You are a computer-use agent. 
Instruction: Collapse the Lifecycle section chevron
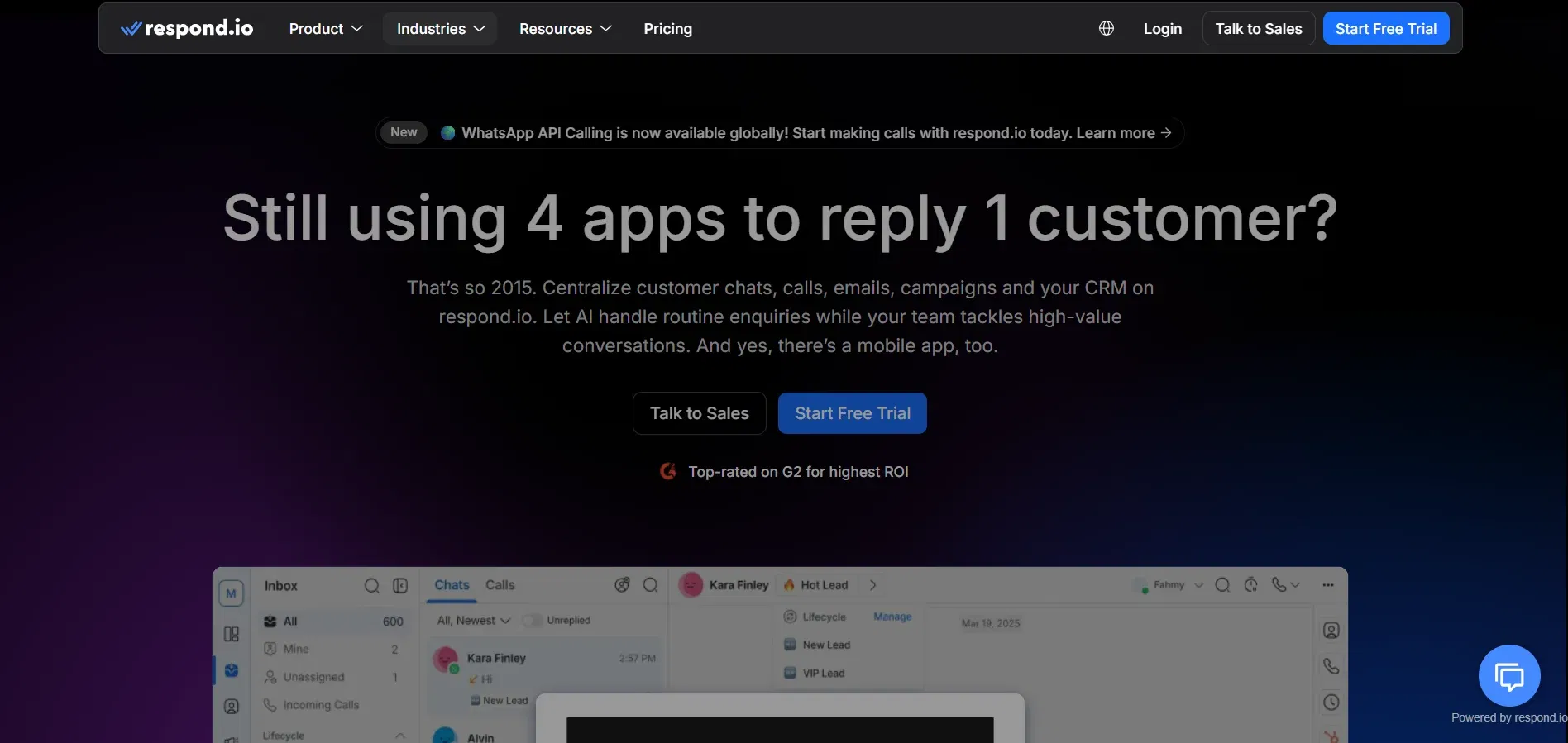tap(400, 736)
